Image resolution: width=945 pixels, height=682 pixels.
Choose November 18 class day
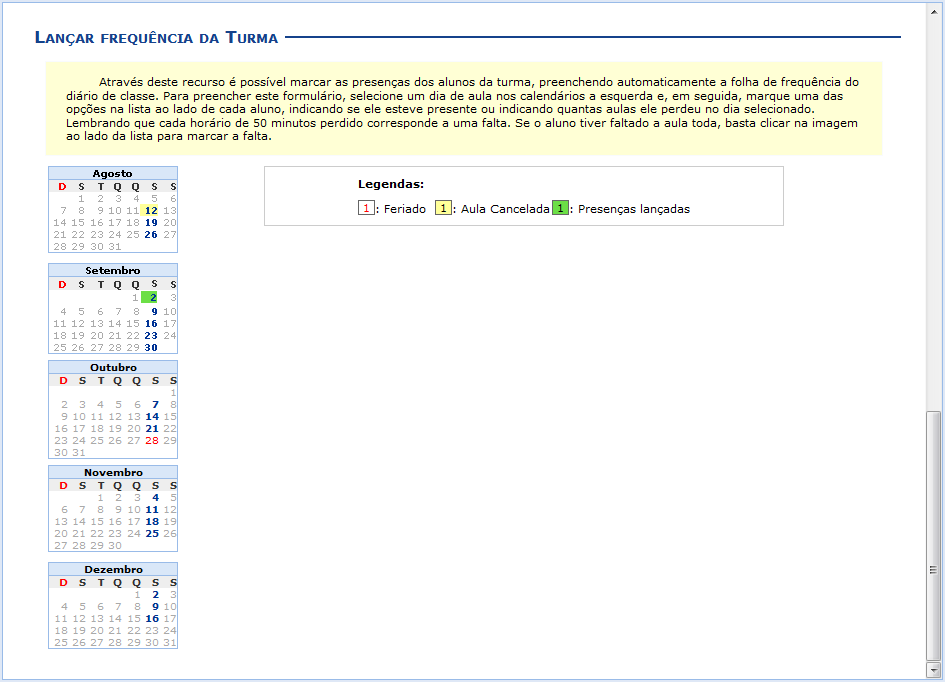152,522
